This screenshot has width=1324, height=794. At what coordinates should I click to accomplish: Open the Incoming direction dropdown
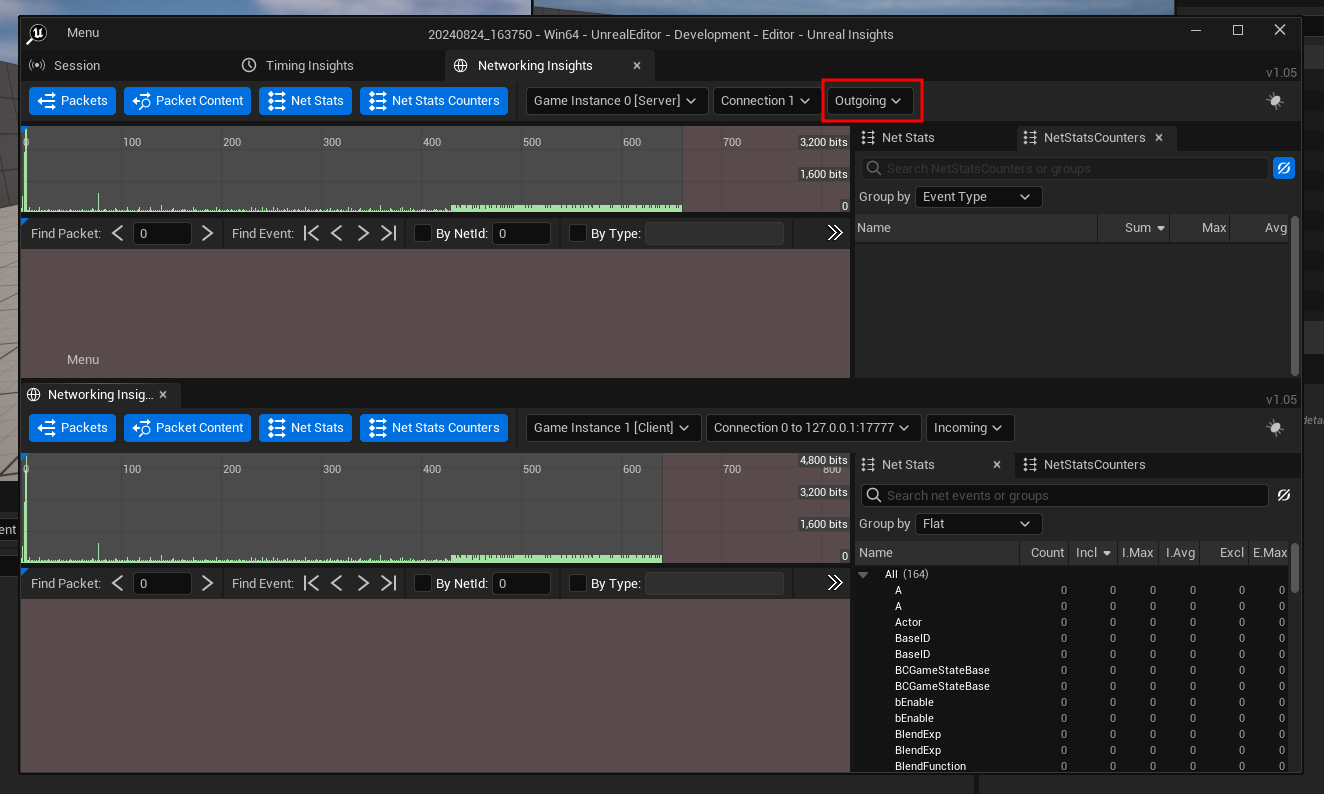point(970,428)
